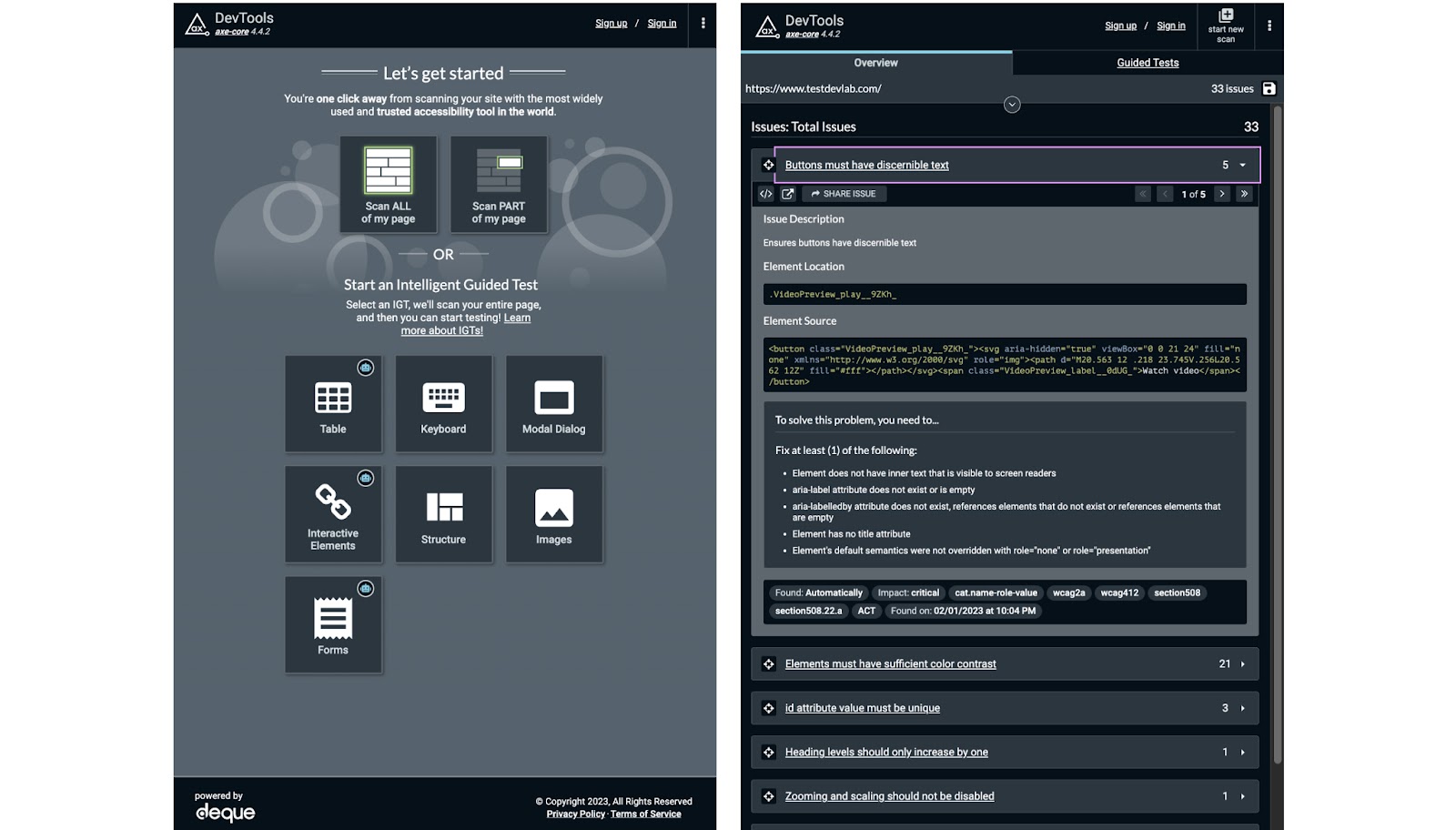Expand the Heading levels issue row
Image resolution: width=1456 pixels, height=830 pixels.
click(x=1242, y=753)
